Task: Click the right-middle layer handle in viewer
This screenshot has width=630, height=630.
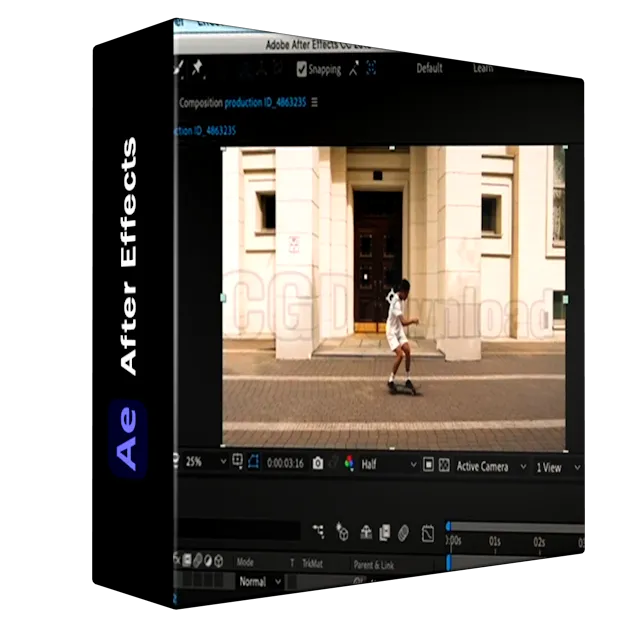Action: [565, 299]
